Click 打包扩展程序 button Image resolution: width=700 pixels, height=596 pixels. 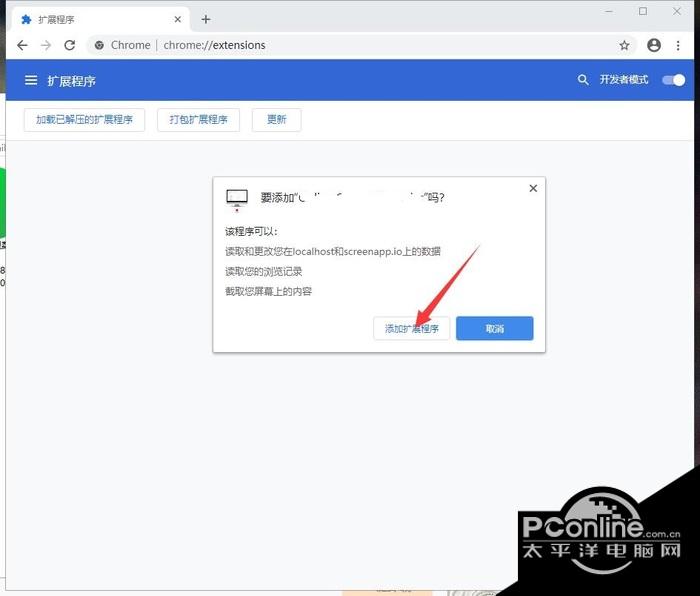[198, 120]
